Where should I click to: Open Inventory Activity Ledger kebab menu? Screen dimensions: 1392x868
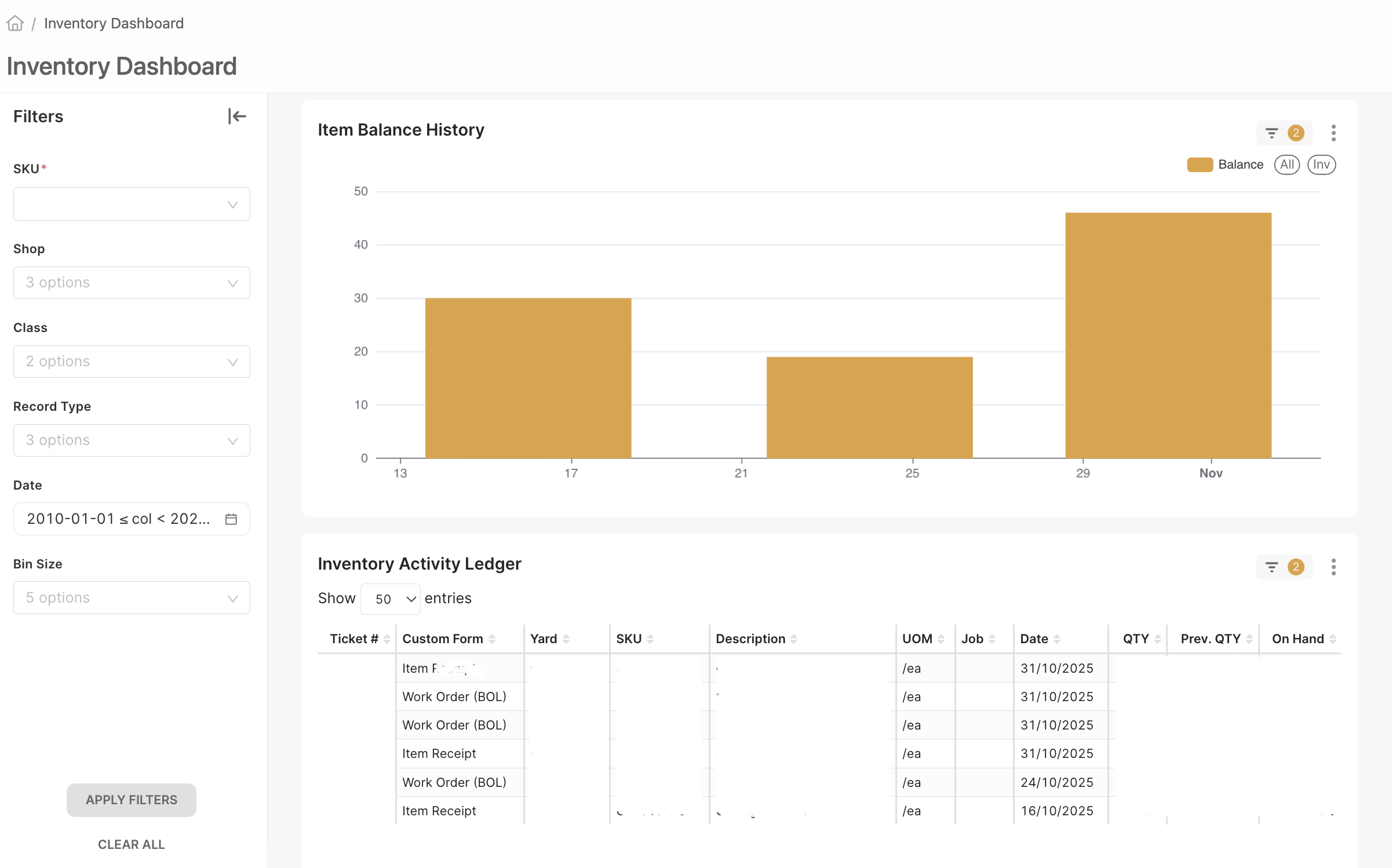(1333, 567)
